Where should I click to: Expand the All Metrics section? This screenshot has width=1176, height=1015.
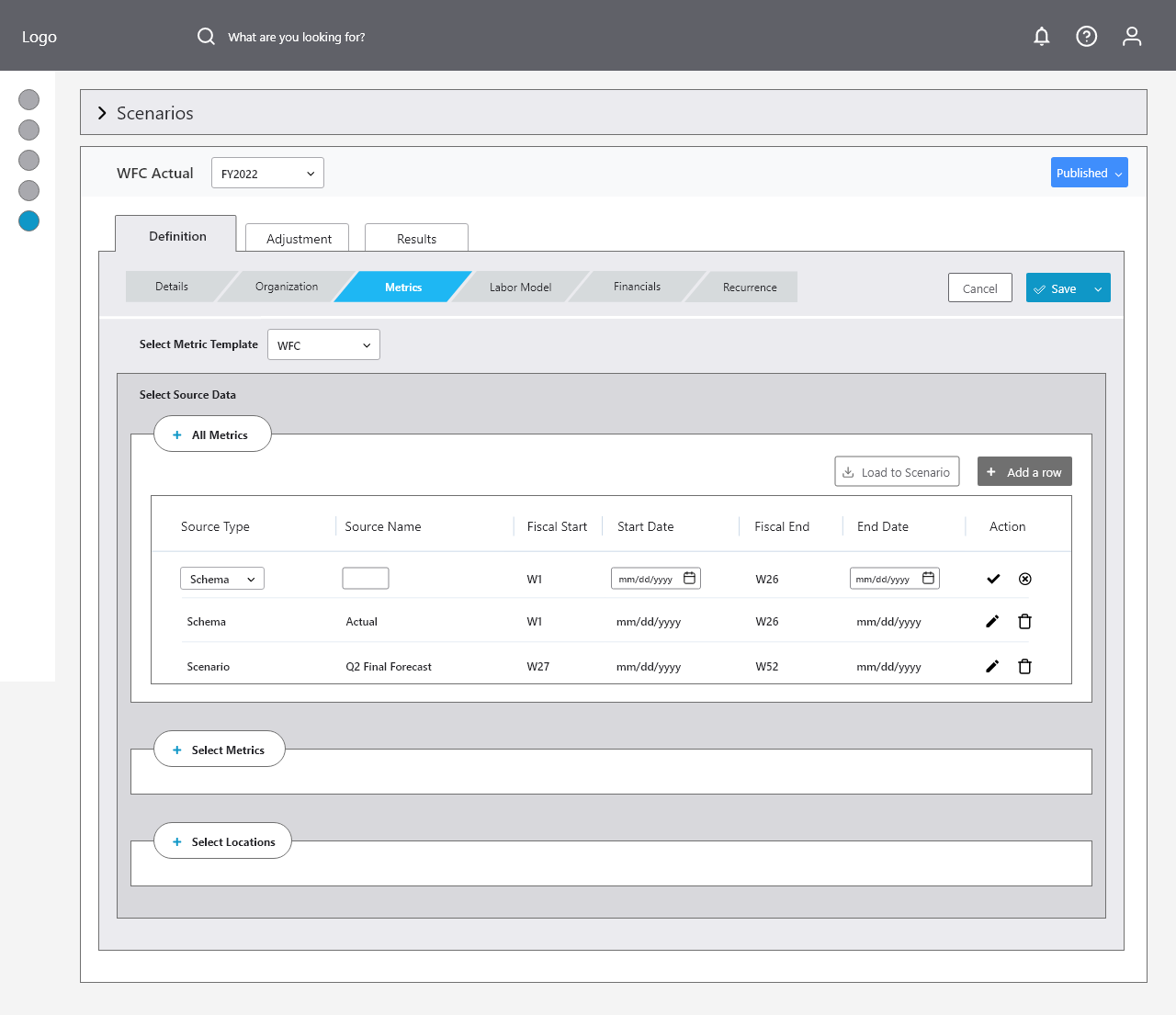click(212, 434)
